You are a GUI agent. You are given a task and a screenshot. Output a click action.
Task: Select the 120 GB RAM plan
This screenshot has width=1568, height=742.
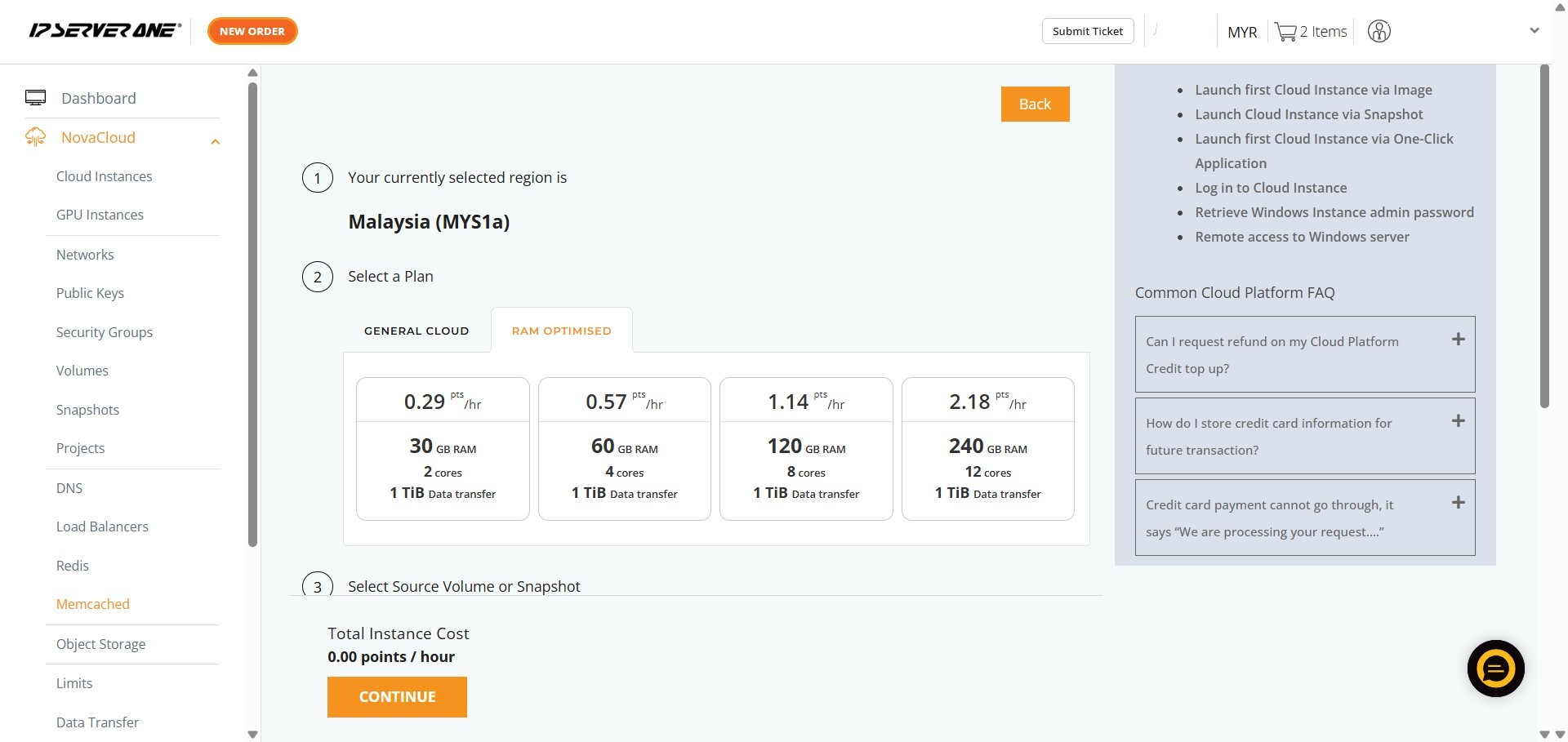point(806,449)
